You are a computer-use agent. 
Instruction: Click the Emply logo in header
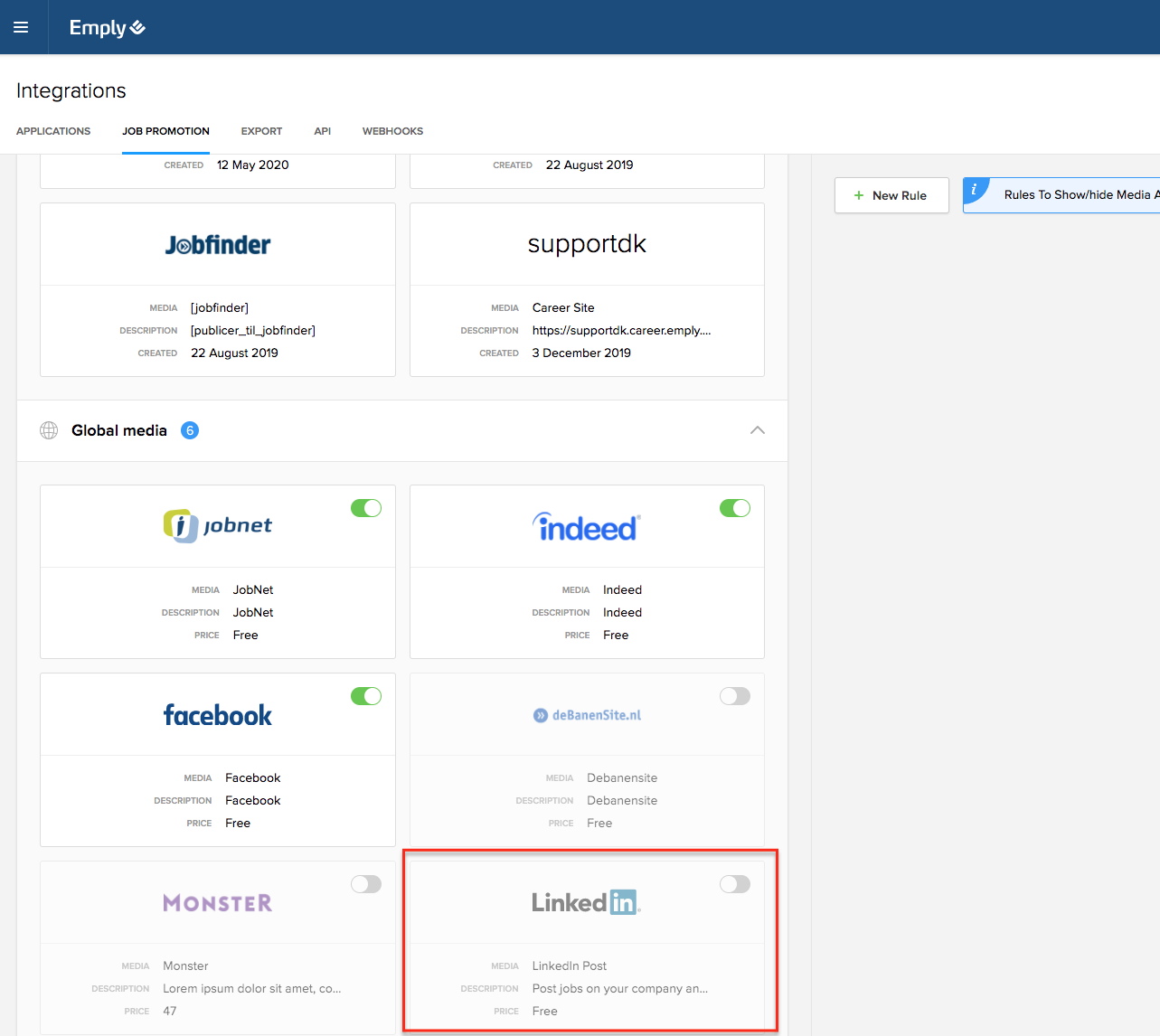(x=107, y=28)
